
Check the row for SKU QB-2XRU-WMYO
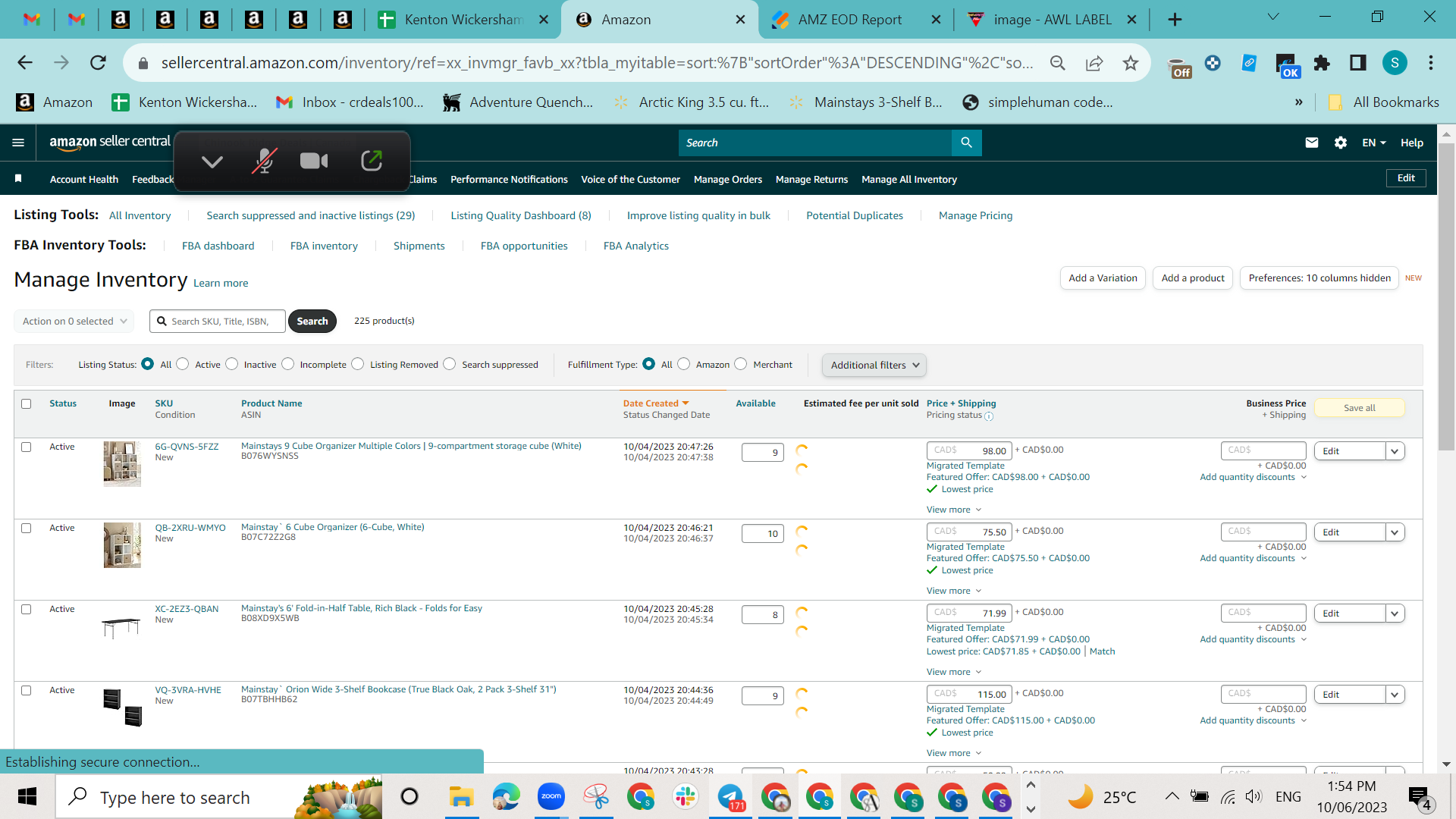[27, 528]
